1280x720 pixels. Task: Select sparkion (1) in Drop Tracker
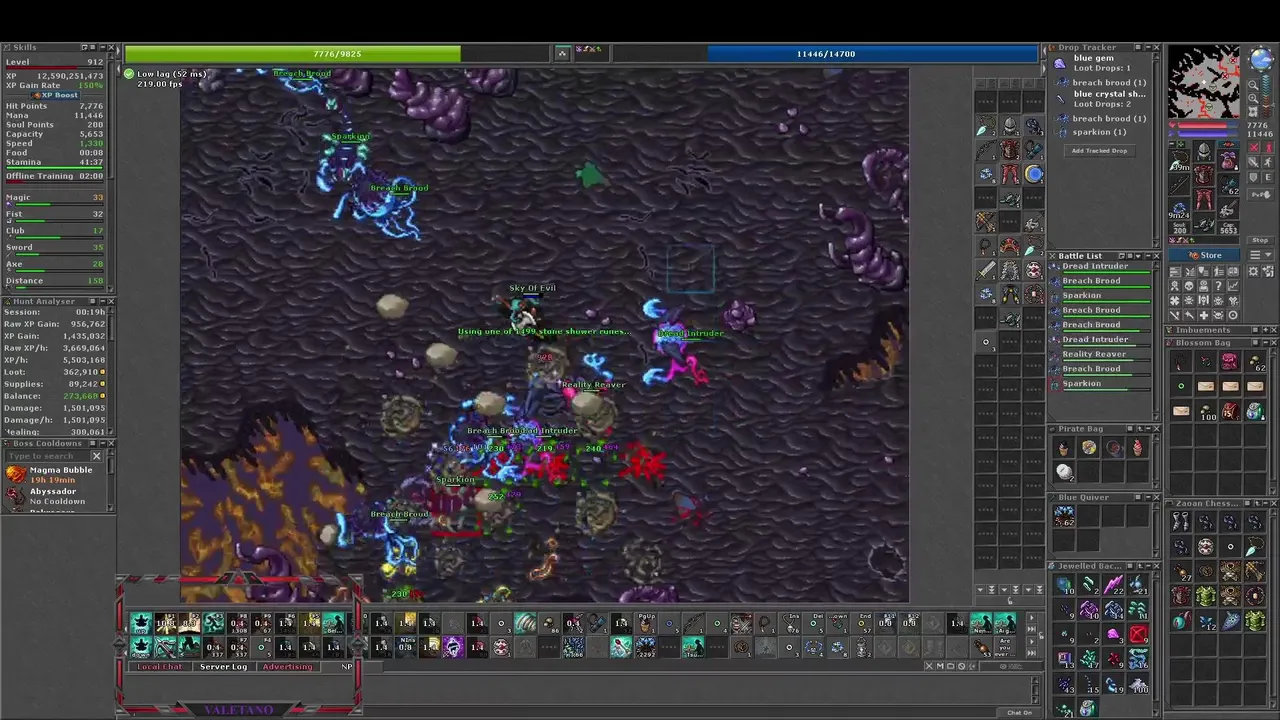pos(1099,132)
